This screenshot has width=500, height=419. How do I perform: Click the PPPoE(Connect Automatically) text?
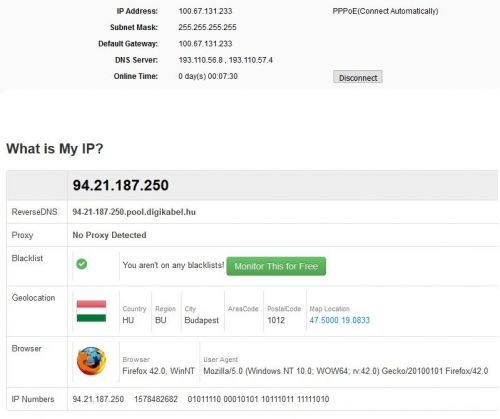tap(385, 11)
